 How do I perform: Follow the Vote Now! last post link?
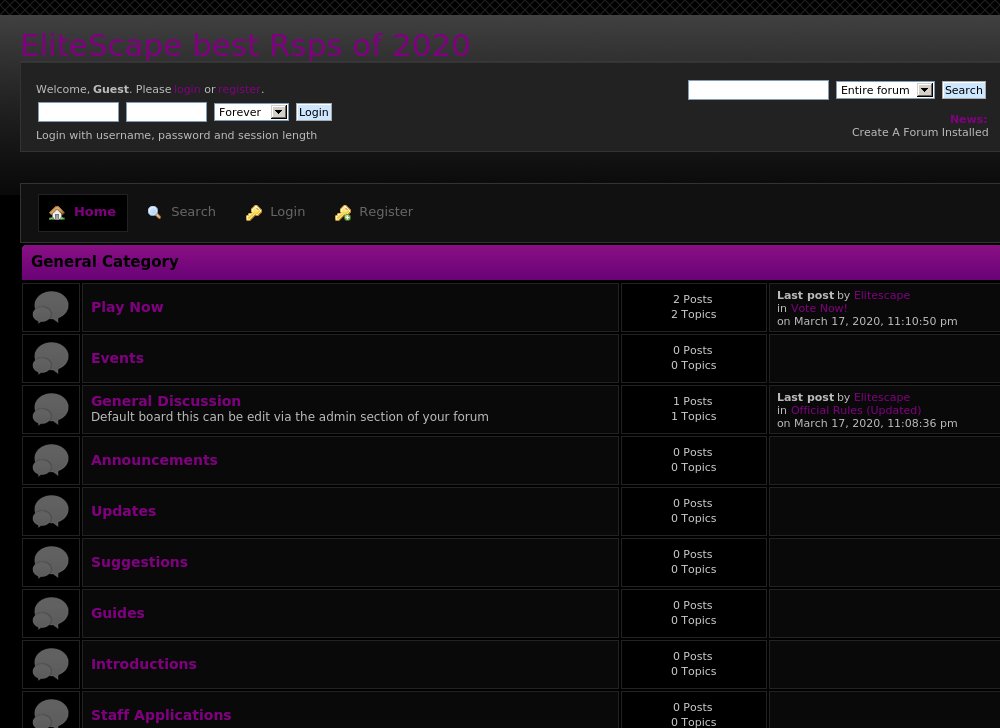[818, 308]
